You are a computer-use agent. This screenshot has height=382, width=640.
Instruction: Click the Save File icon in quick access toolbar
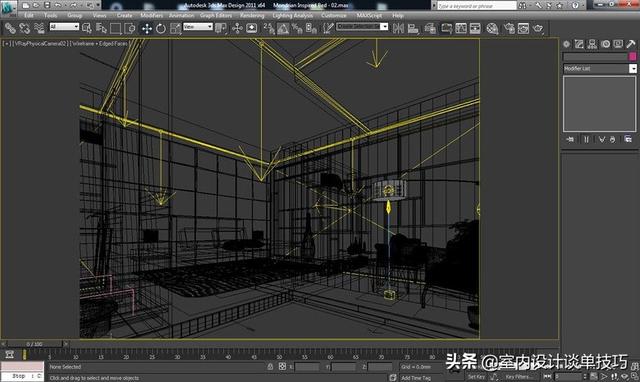click(x=47, y=5)
